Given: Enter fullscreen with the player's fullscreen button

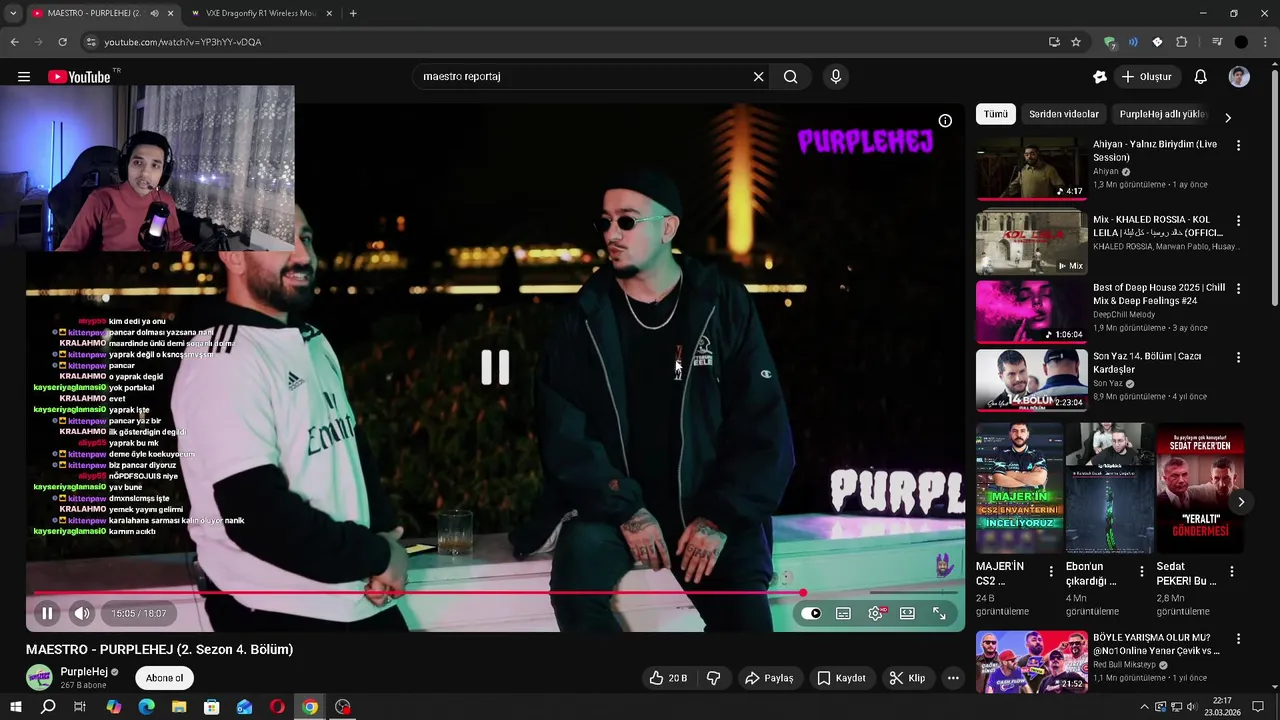Looking at the screenshot, I should (x=939, y=613).
